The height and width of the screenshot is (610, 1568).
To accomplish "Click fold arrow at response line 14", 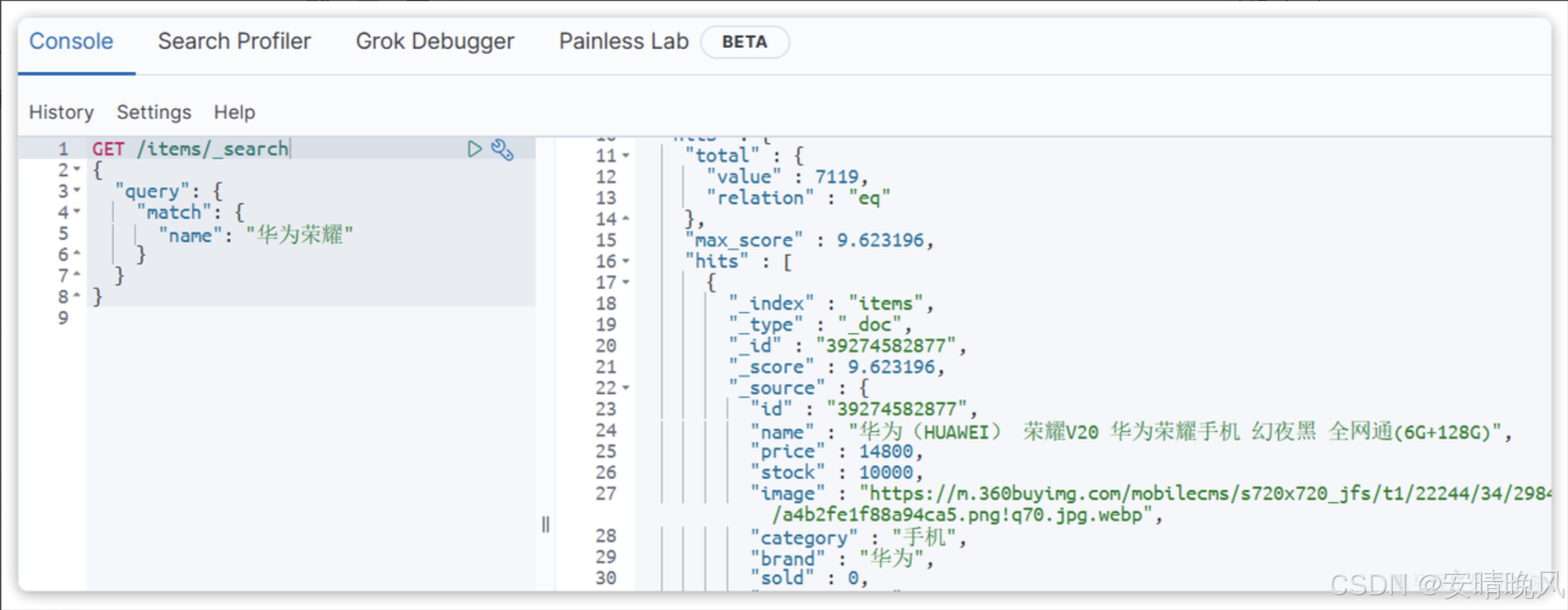I will pos(626,219).
